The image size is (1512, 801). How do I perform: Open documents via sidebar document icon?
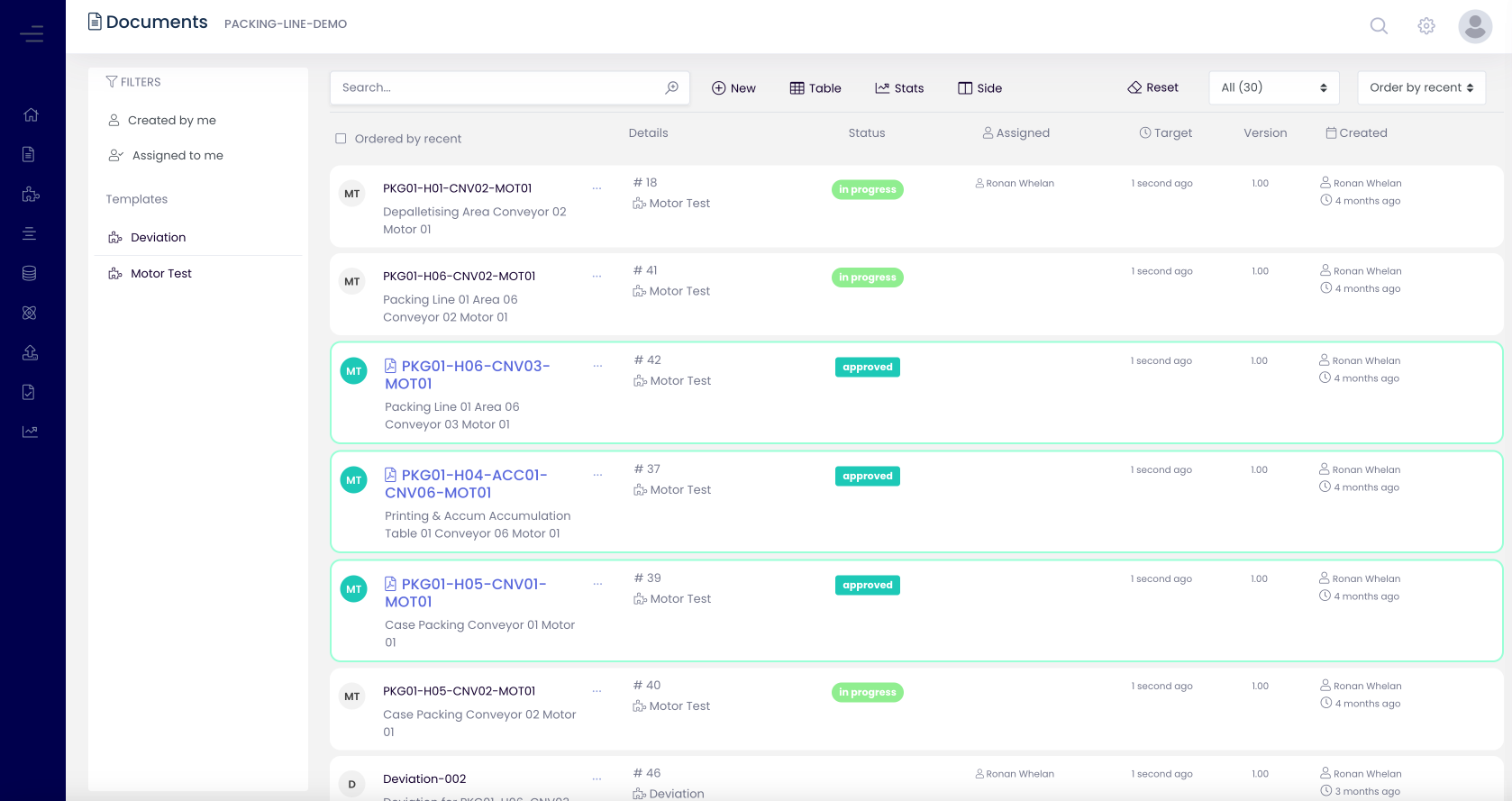pos(29,154)
